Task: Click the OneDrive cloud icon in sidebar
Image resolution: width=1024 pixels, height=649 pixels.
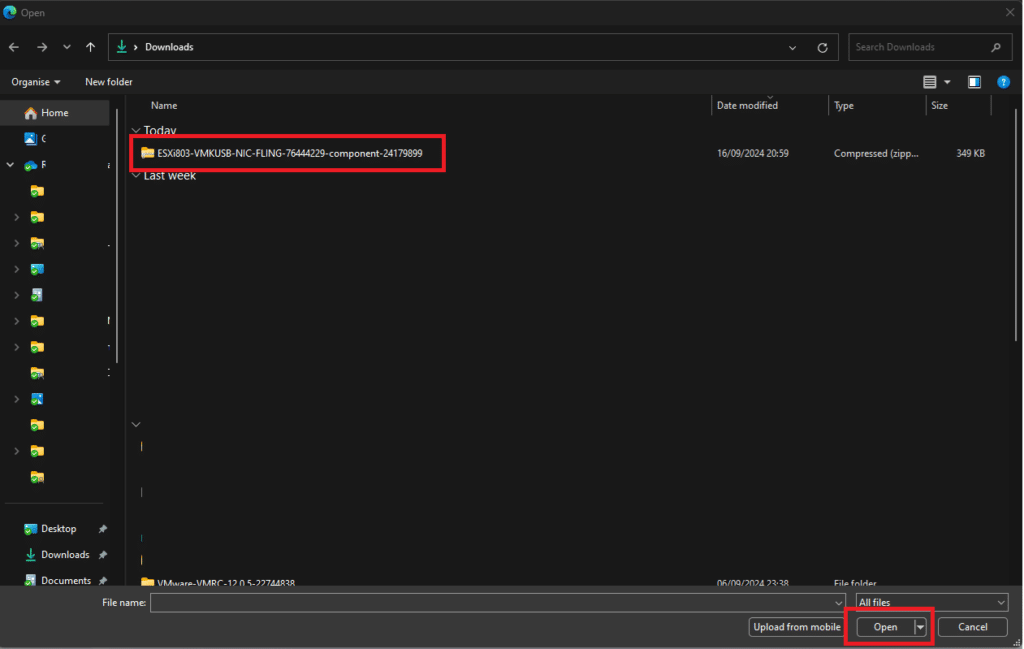Action: pos(30,165)
